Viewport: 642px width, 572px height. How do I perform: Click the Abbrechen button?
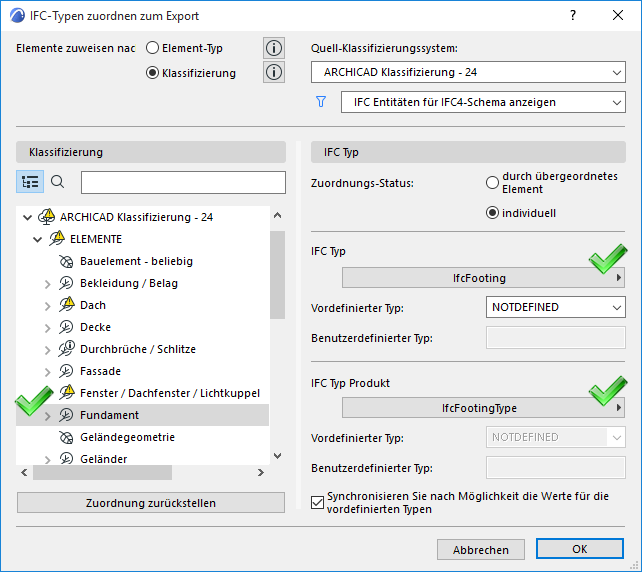481,549
